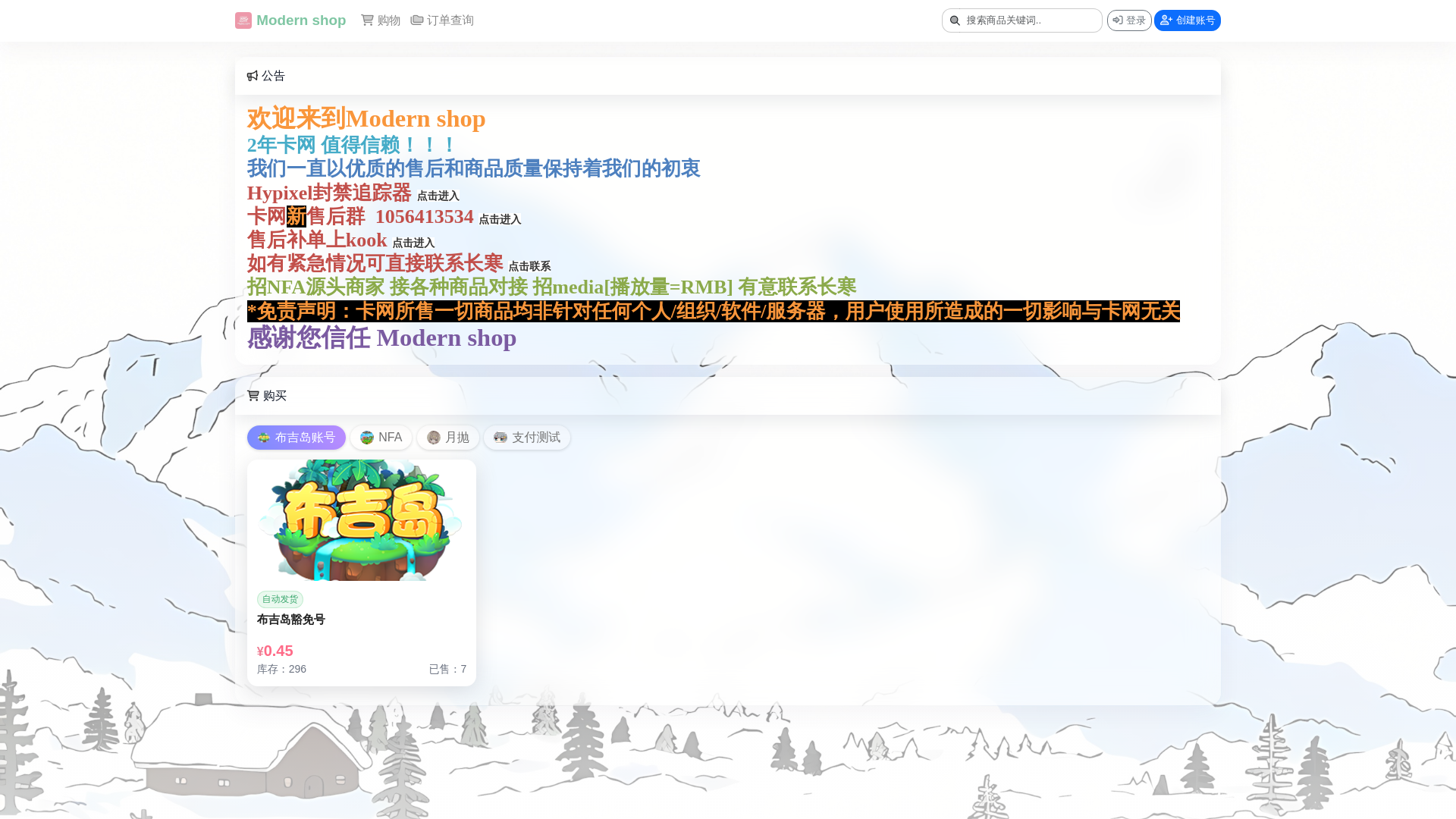1456x819 pixels.
Task: Select the 支付测试 category tab
Action: (x=527, y=438)
